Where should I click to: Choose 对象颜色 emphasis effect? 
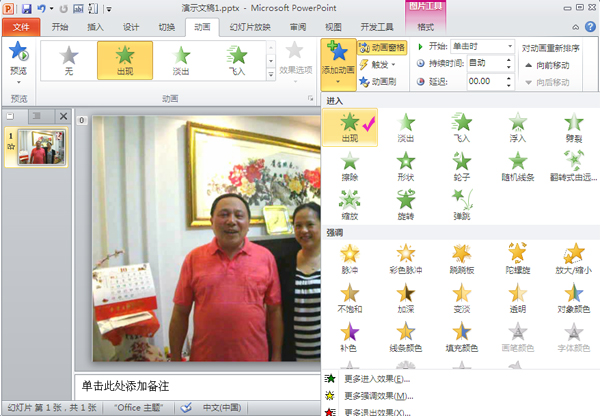click(574, 298)
